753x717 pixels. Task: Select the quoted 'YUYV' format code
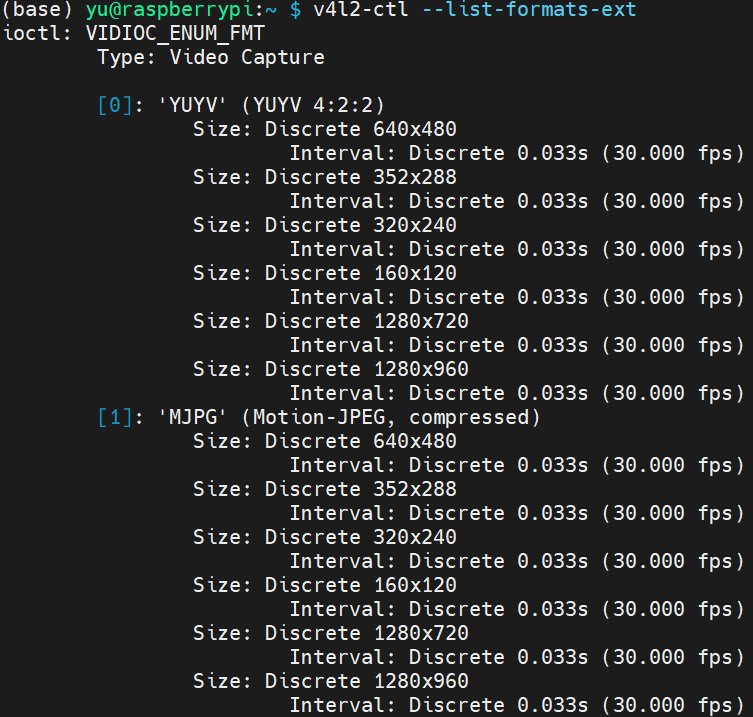[193, 105]
